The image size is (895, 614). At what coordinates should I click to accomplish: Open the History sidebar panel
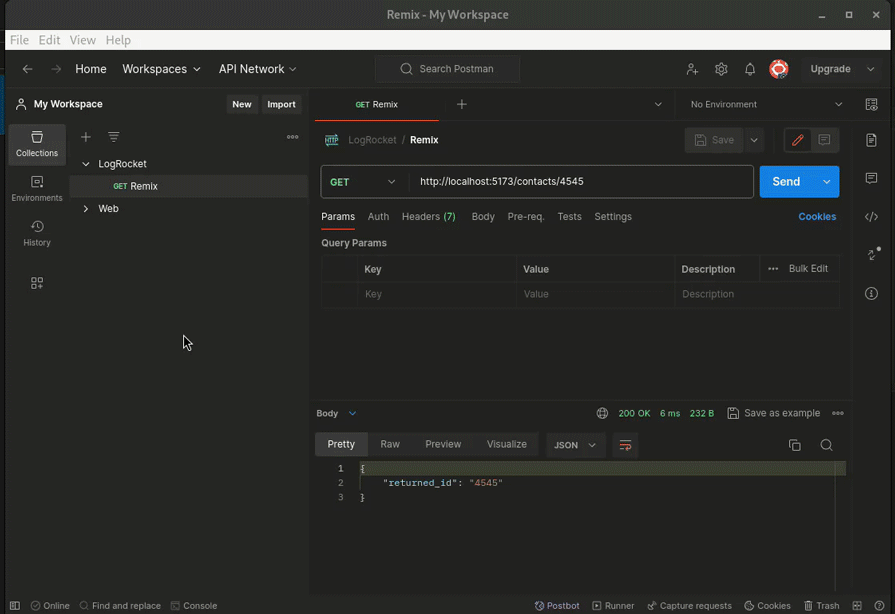36,230
